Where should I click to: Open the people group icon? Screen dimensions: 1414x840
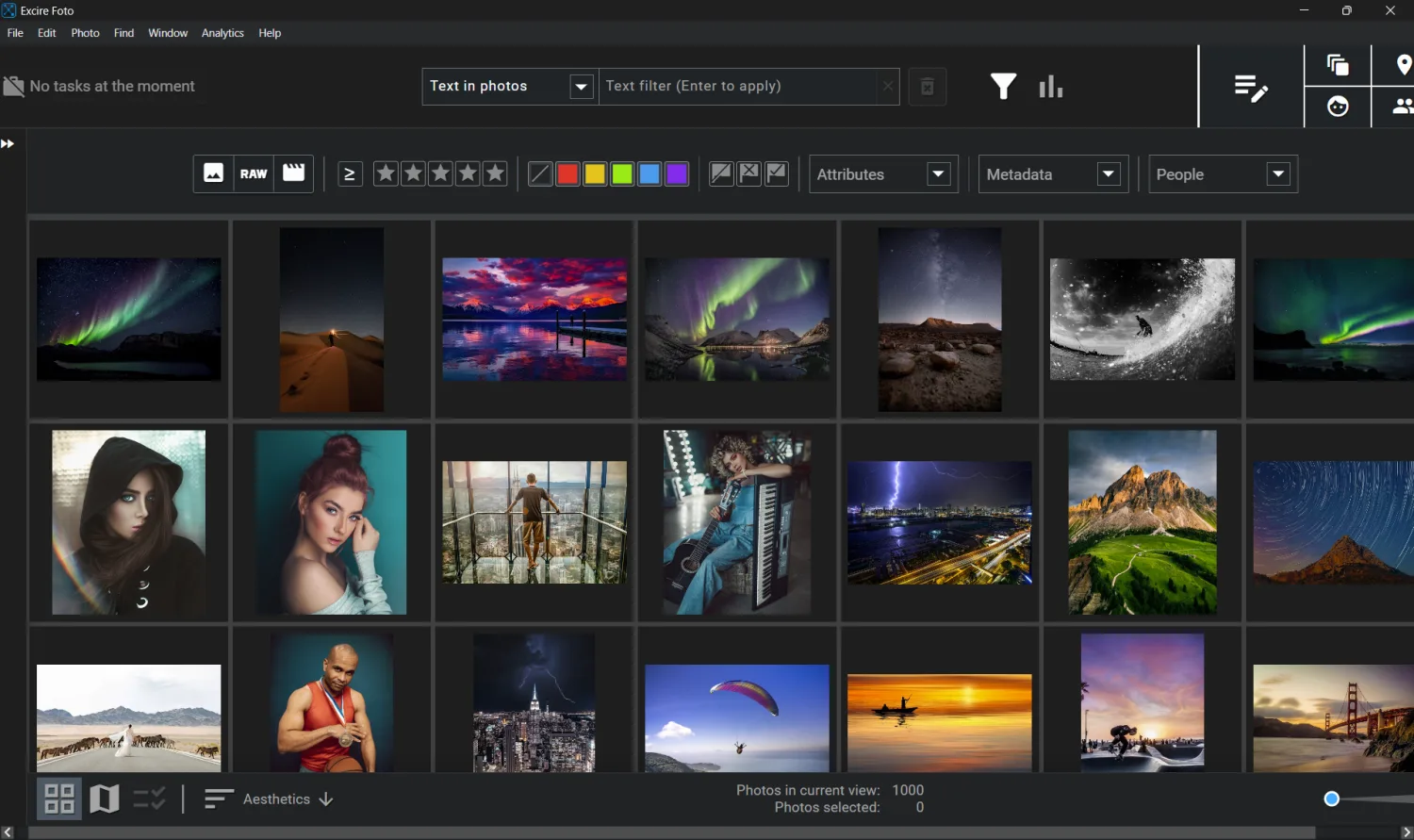tap(1403, 107)
